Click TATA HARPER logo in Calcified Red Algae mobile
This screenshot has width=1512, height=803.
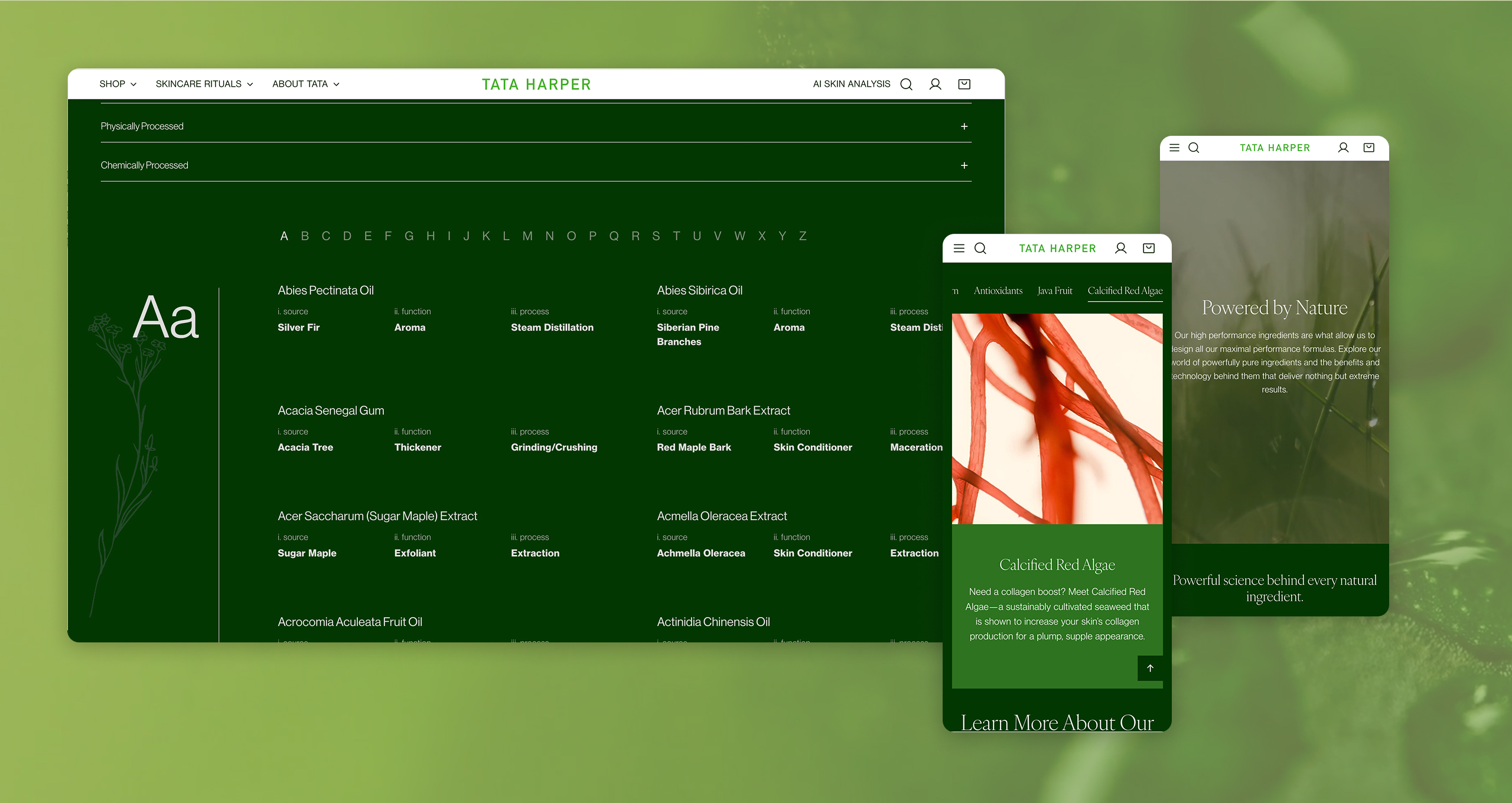point(1057,248)
